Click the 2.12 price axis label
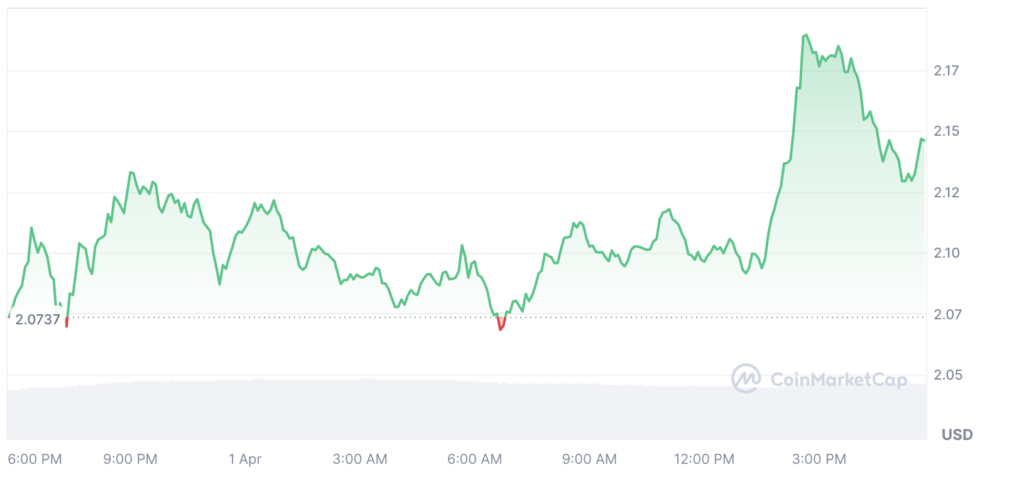This screenshot has height=484, width=1024. coord(945,193)
